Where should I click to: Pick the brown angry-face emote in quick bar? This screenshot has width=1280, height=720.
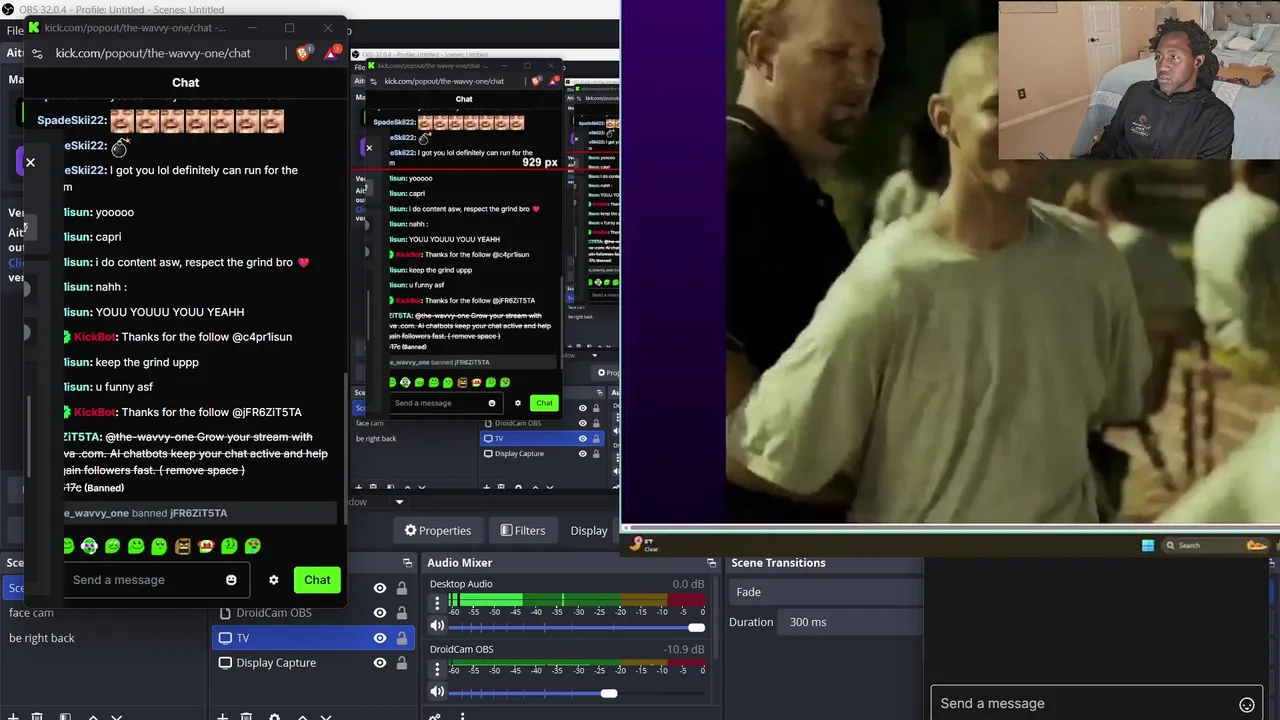[x=183, y=546]
